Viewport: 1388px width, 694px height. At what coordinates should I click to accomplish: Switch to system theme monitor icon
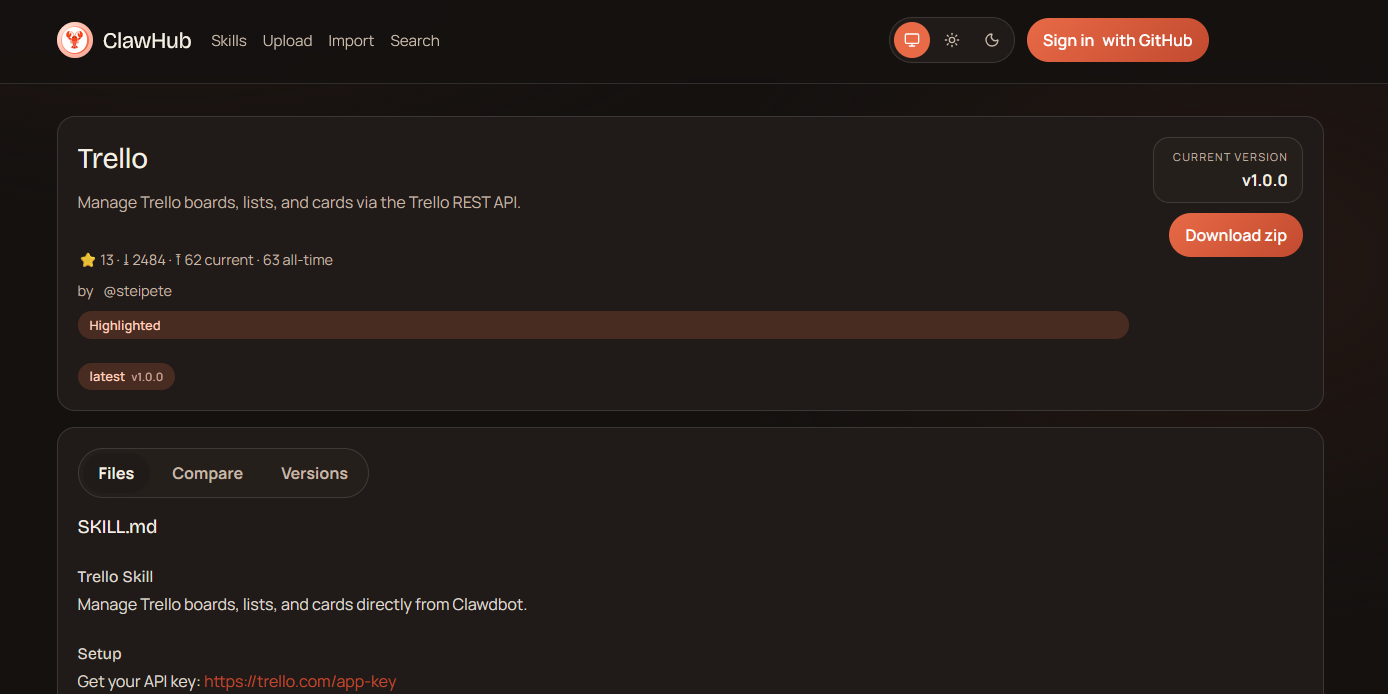tap(911, 40)
